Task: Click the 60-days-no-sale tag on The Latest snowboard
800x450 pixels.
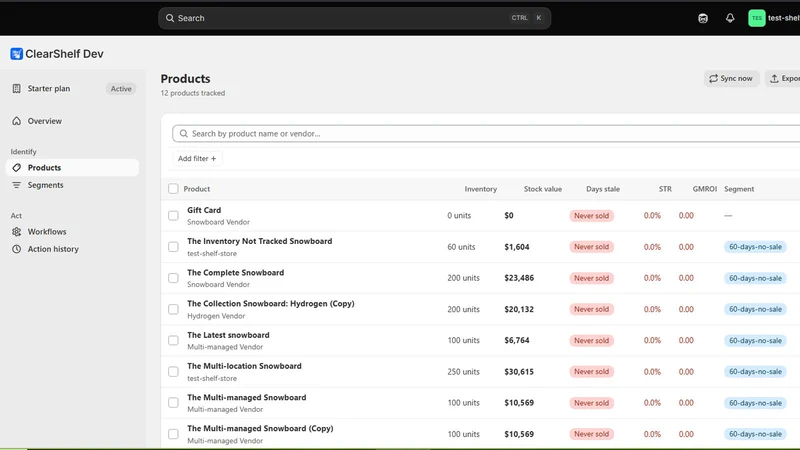Action: [755, 340]
